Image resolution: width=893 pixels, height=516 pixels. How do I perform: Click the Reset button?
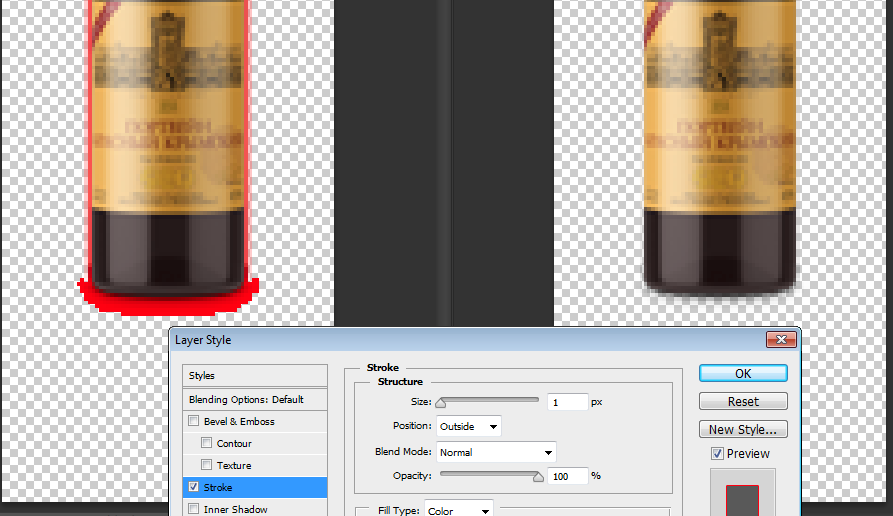(x=743, y=402)
